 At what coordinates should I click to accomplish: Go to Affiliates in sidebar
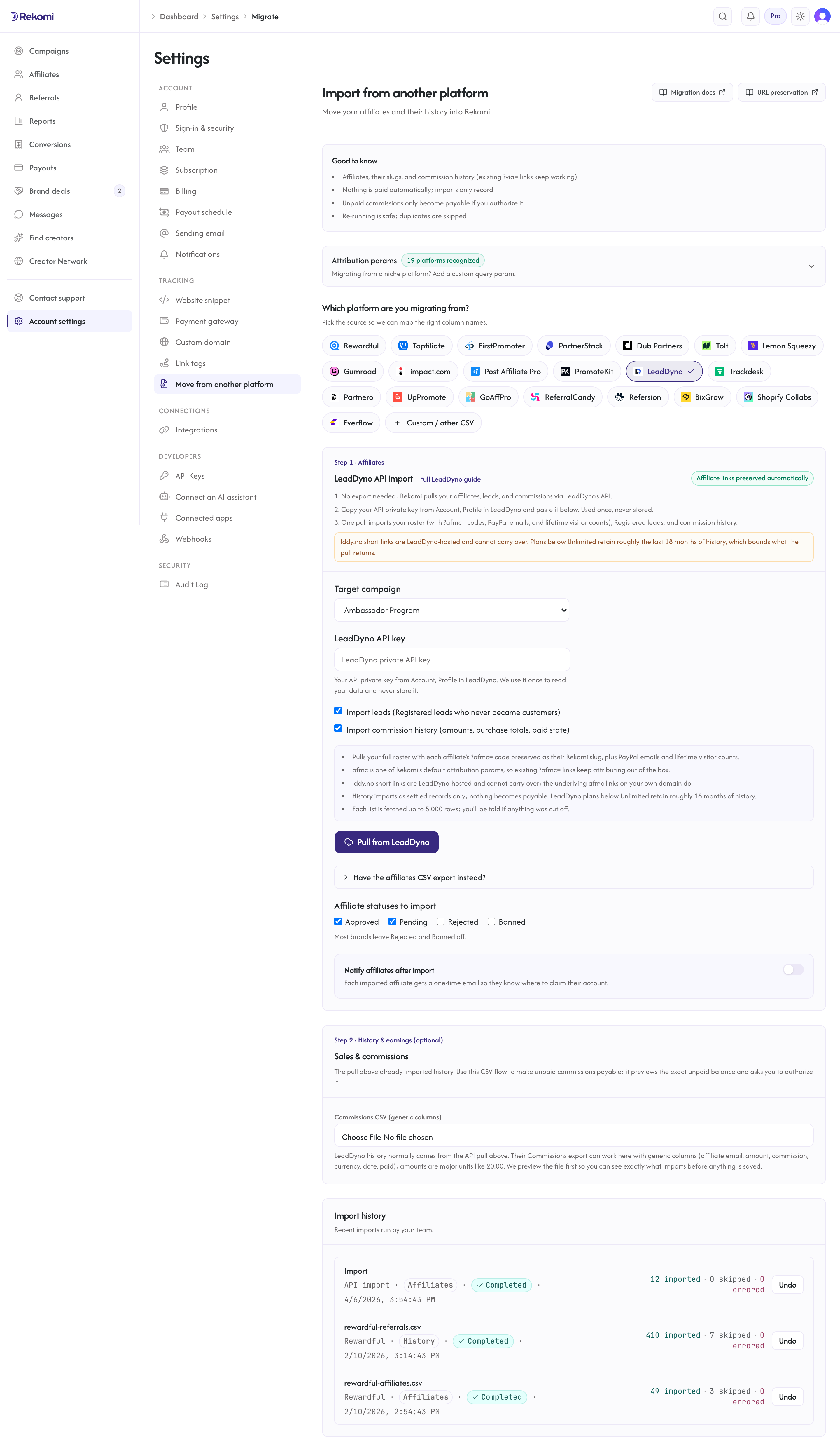point(70,74)
